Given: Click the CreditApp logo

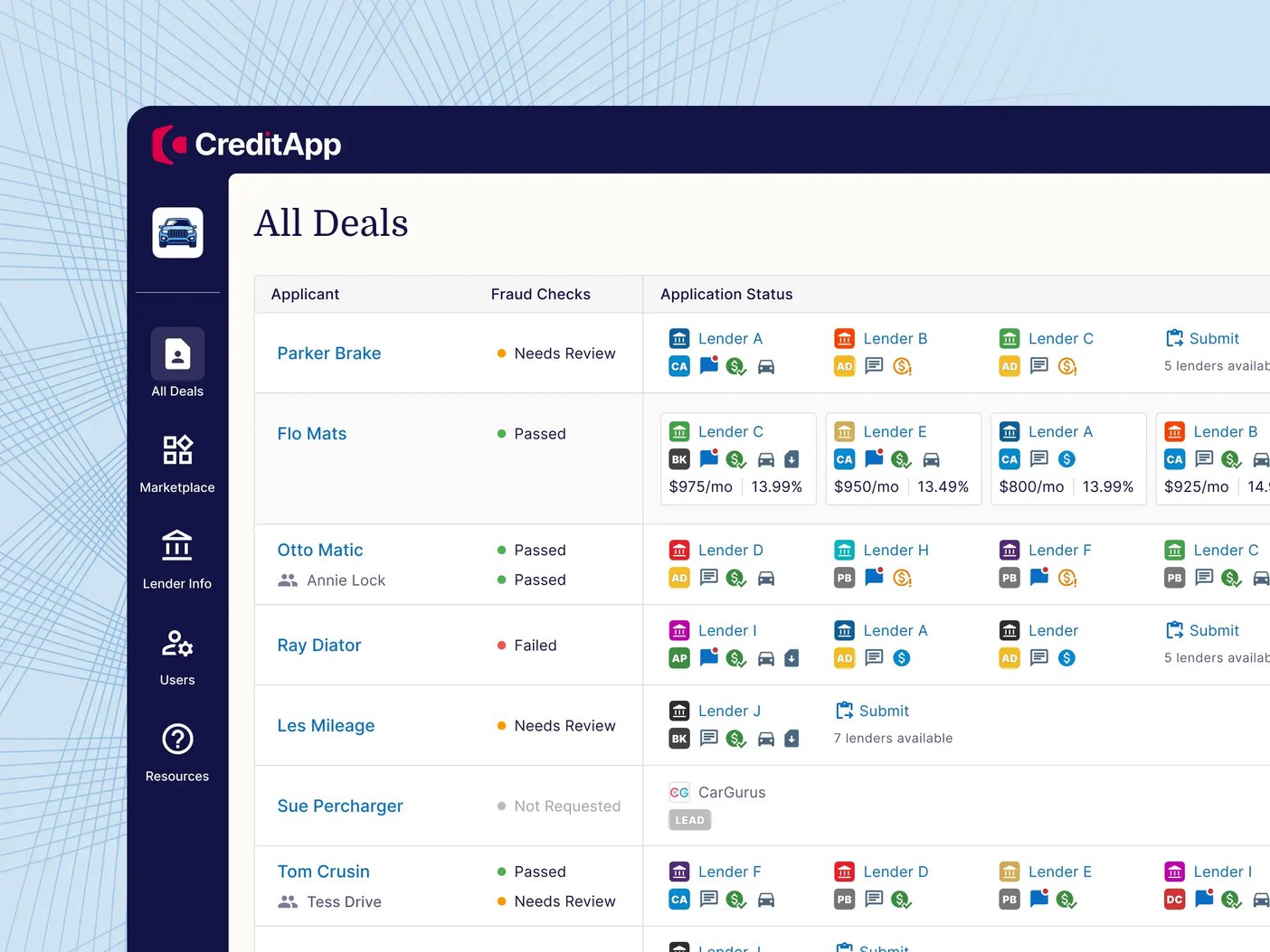Looking at the screenshot, I should click(246, 143).
